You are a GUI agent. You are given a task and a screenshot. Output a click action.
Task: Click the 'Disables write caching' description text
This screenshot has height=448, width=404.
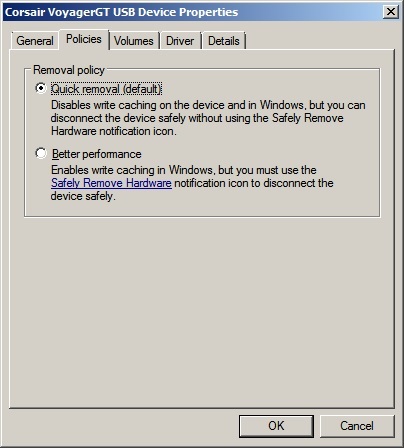click(x=208, y=105)
